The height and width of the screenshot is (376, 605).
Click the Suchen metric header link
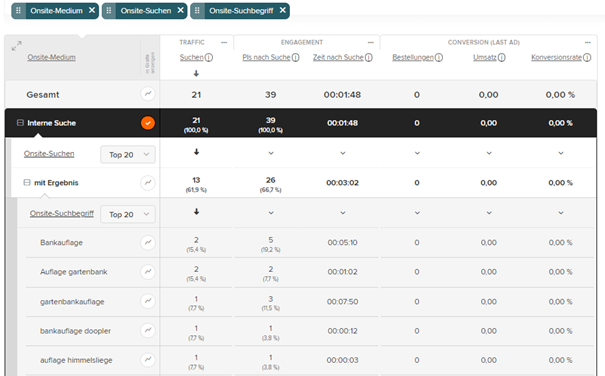pos(191,58)
